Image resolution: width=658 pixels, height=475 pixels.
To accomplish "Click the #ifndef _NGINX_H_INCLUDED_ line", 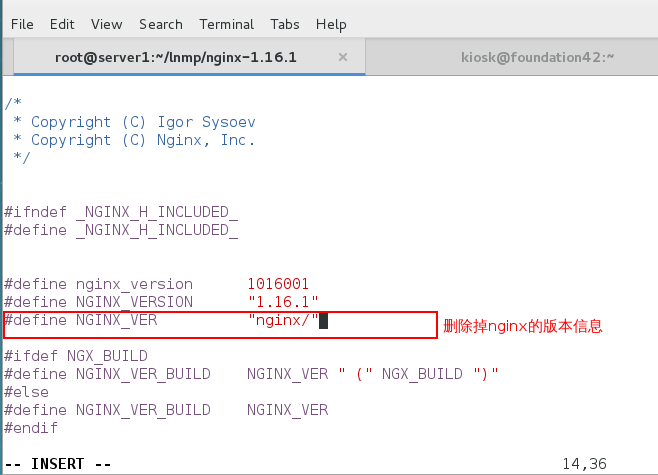I will pos(121,212).
